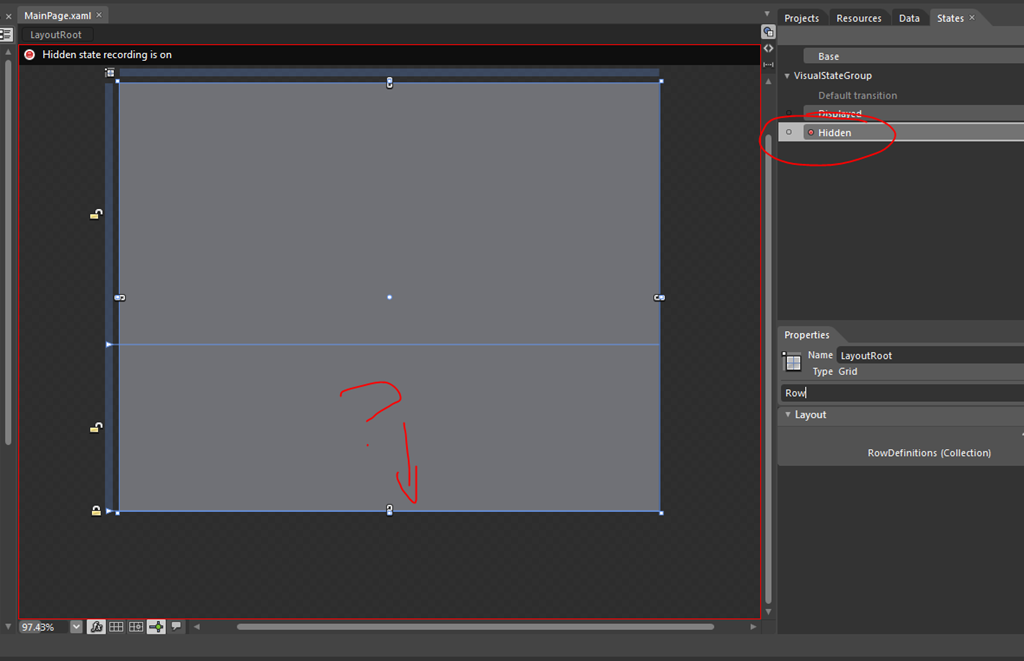1024x661 pixels.
Task: Switch to the Resources tab
Action: coord(859,18)
